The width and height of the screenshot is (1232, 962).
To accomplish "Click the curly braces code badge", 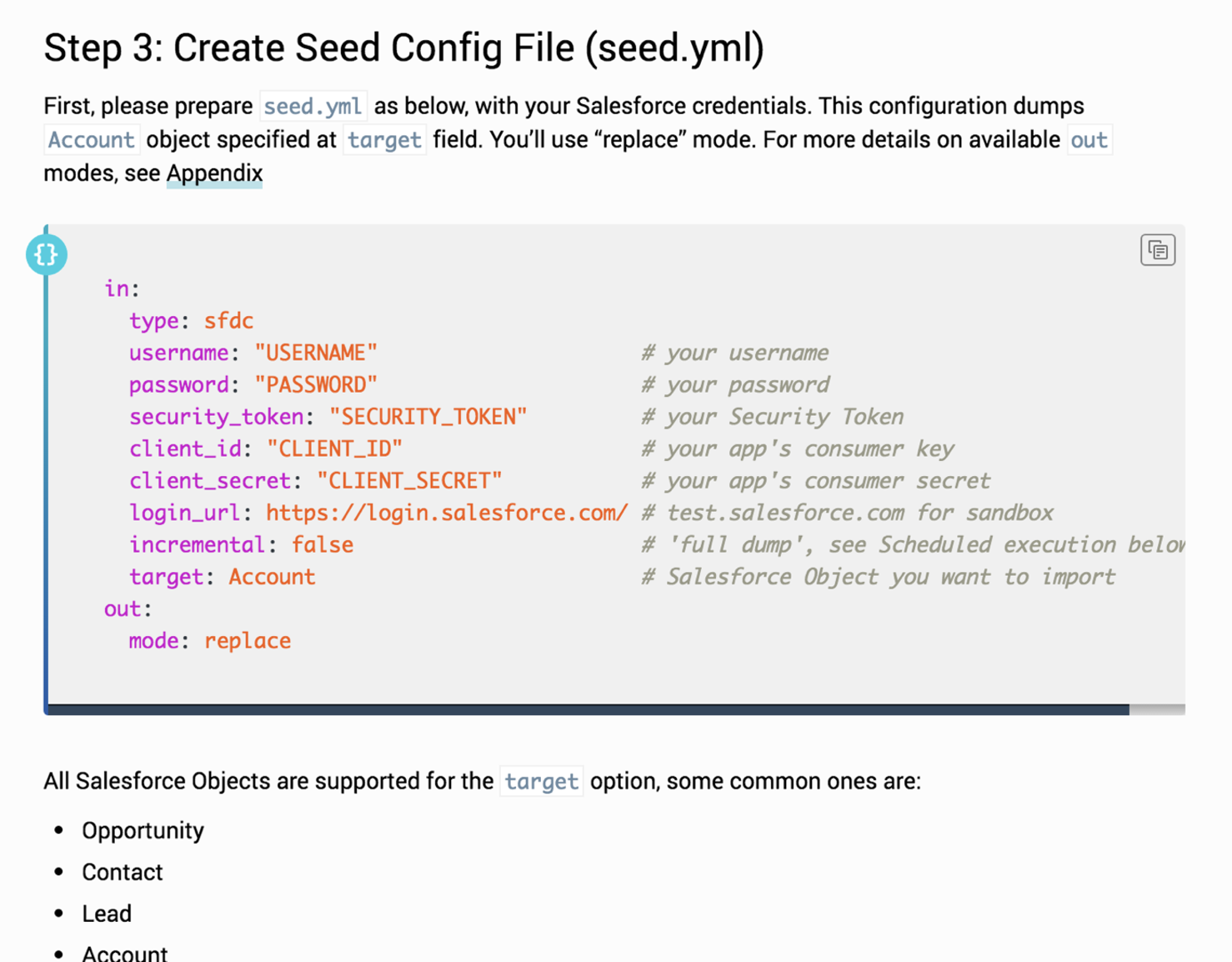I will (x=47, y=254).
